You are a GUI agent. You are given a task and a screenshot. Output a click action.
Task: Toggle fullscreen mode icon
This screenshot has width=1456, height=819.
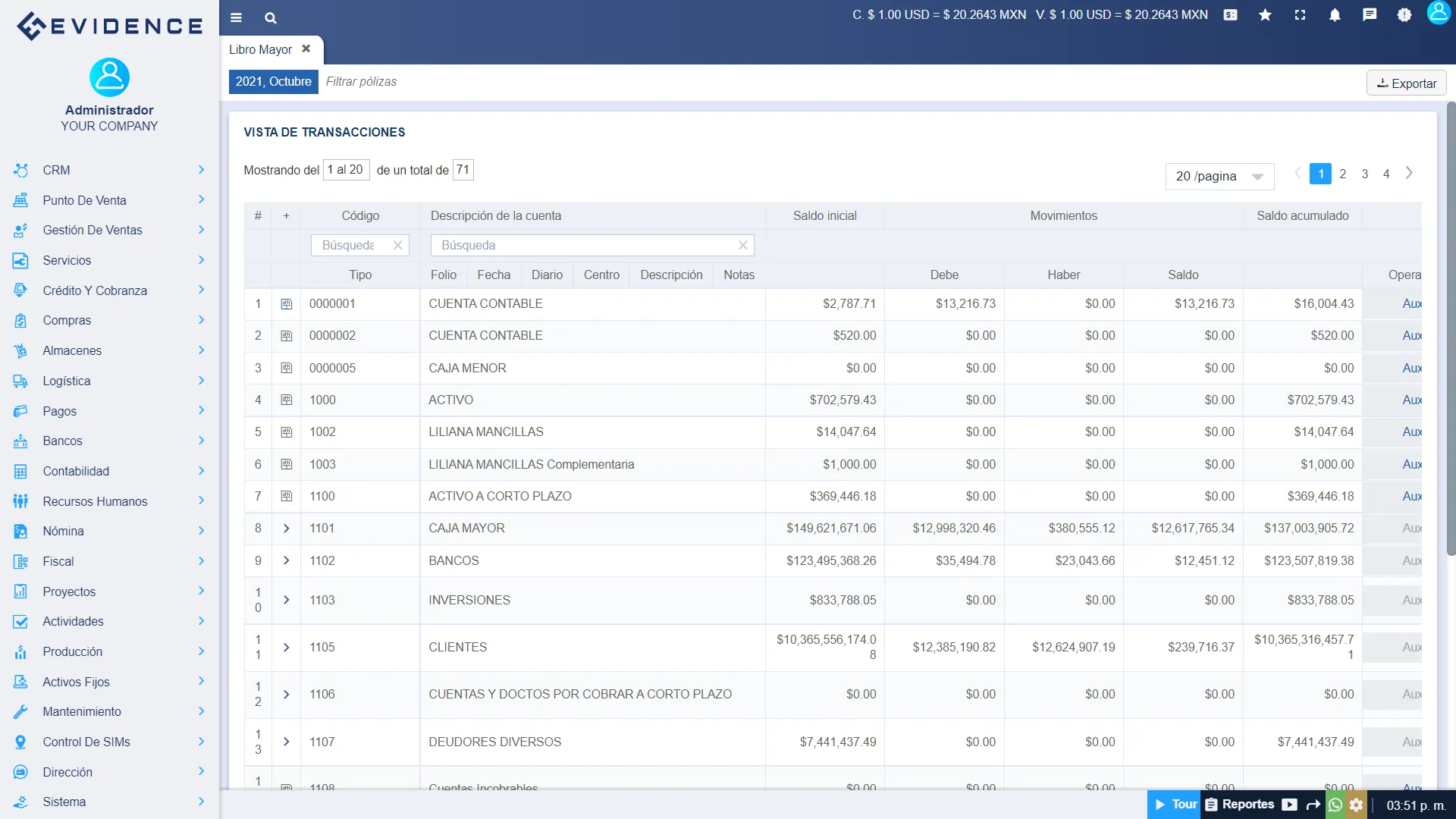(x=1300, y=14)
